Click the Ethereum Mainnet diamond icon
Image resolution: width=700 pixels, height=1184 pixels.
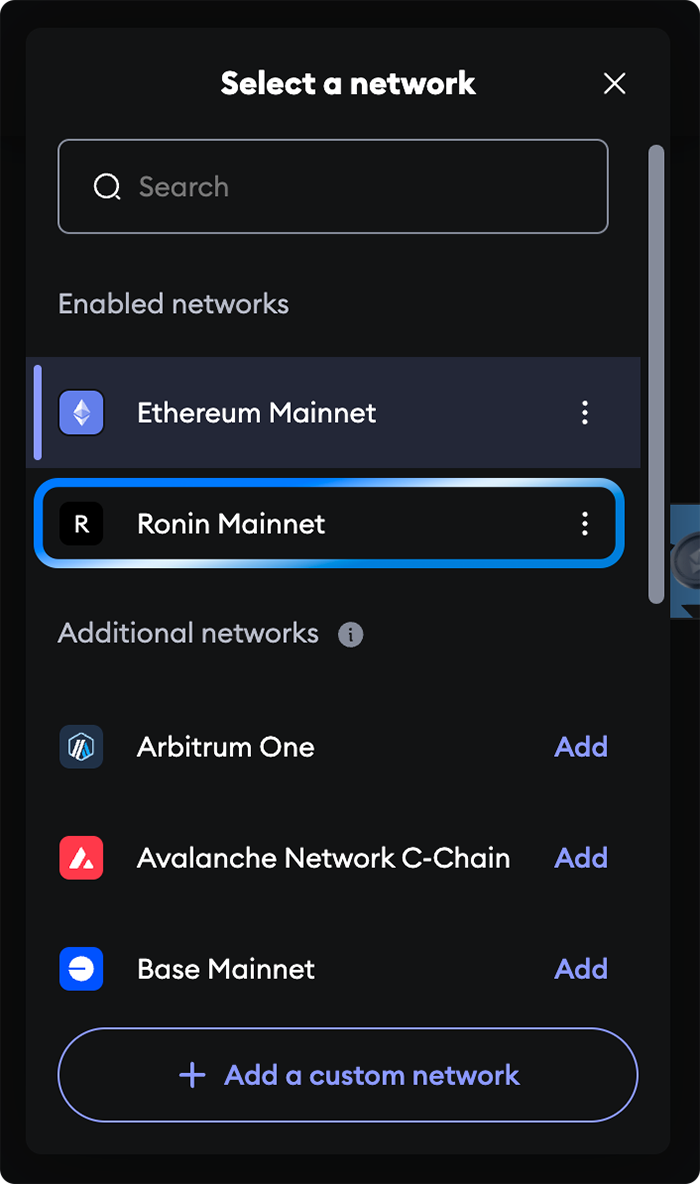(x=82, y=412)
